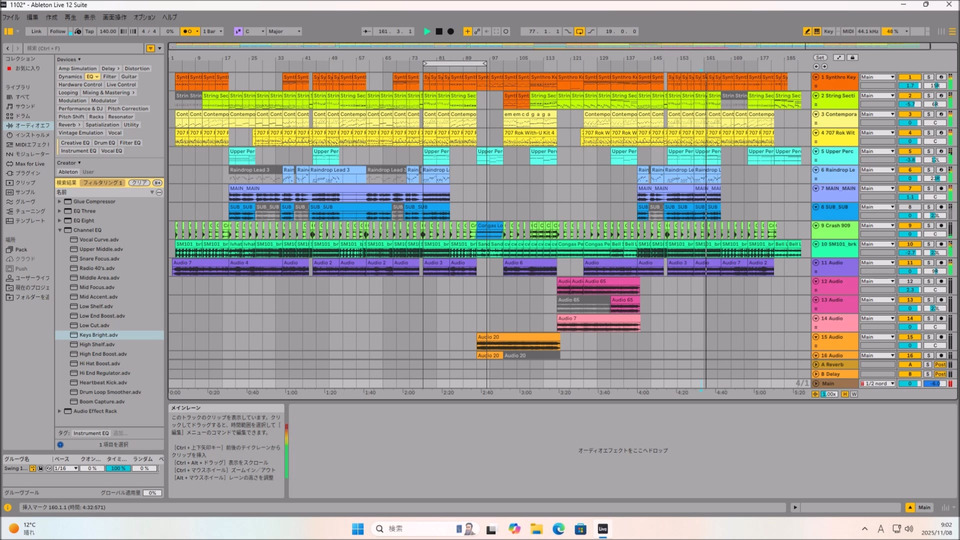
Task: Click the Stop button in transport
Action: (x=439, y=31)
